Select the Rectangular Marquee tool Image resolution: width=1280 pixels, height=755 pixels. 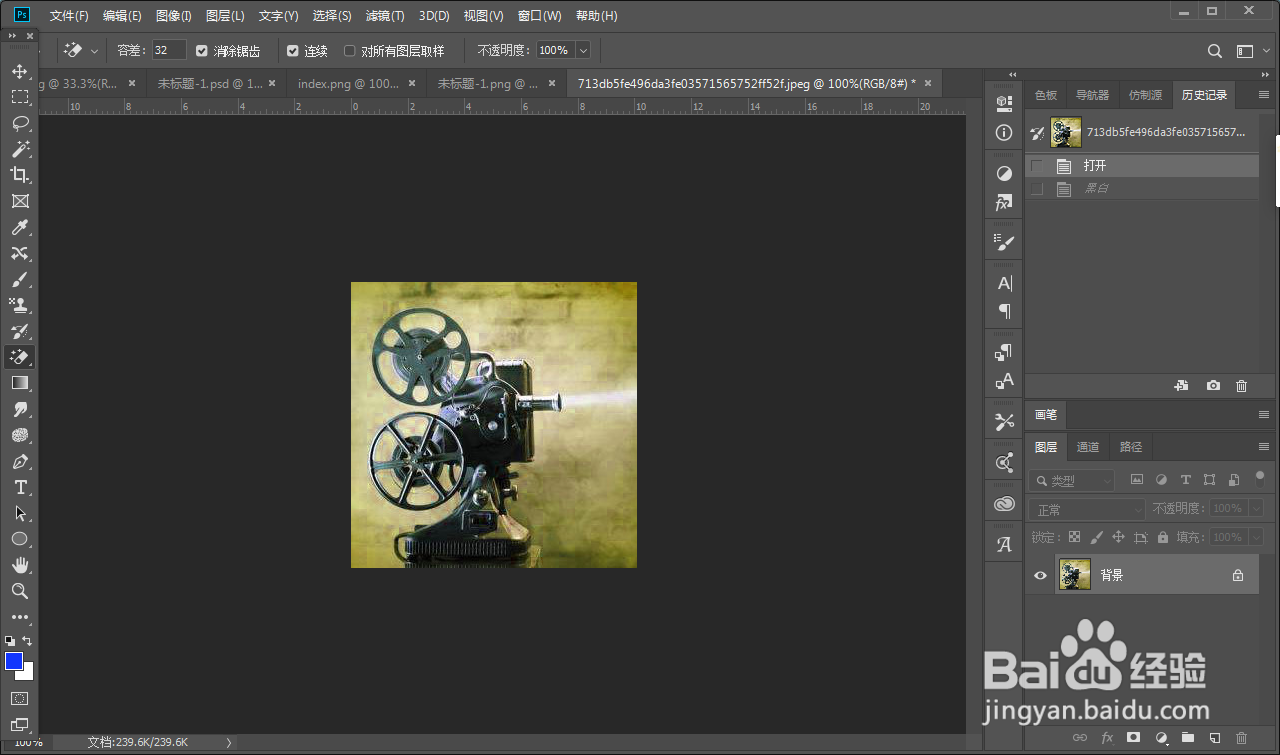click(x=19, y=97)
